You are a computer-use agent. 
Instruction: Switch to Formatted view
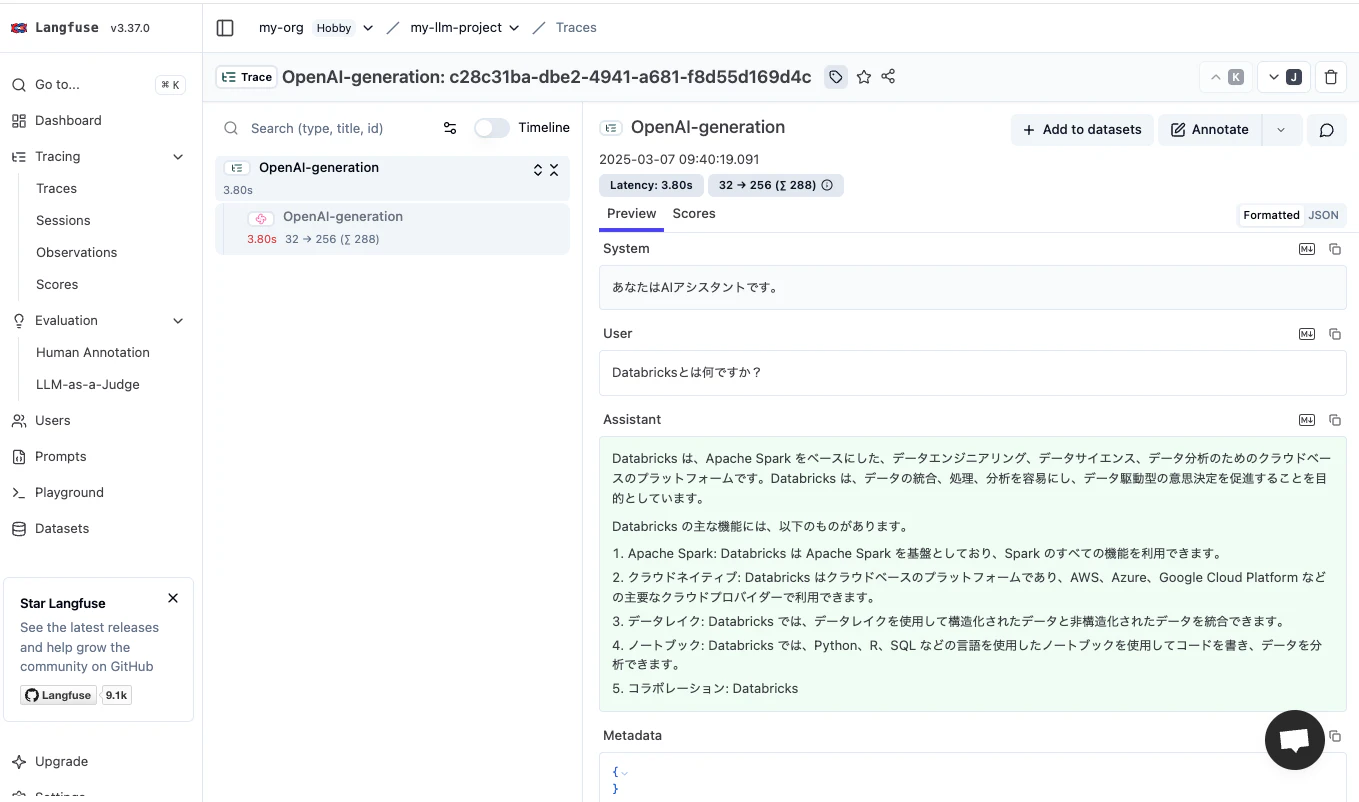[1271, 215]
